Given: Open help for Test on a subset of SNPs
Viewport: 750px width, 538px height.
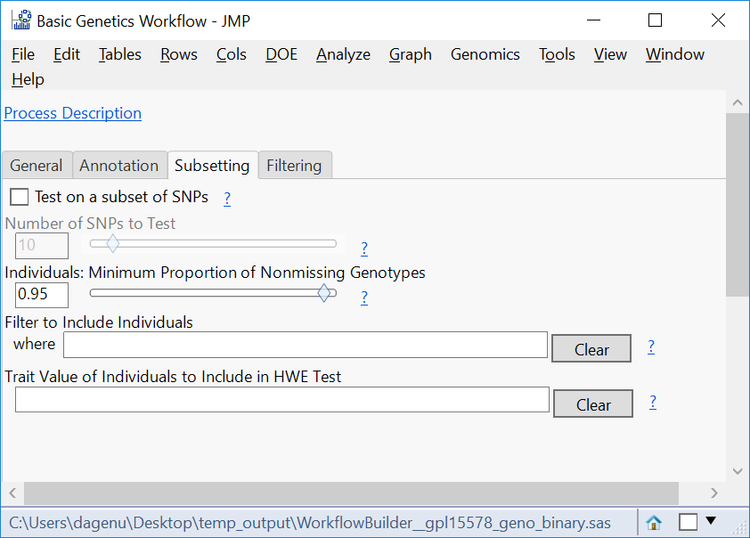Looking at the screenshot, I should click(227, 198).
